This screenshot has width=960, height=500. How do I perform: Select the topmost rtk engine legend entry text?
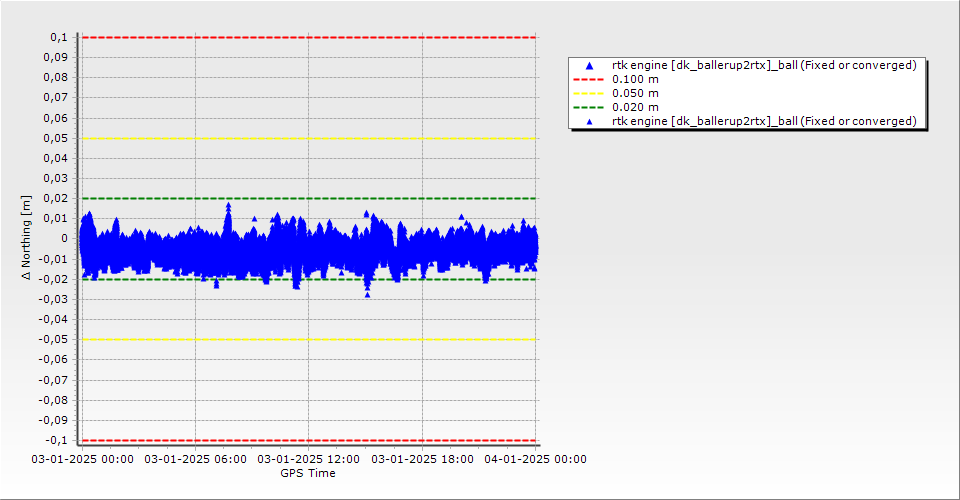[x=764, y=65]
